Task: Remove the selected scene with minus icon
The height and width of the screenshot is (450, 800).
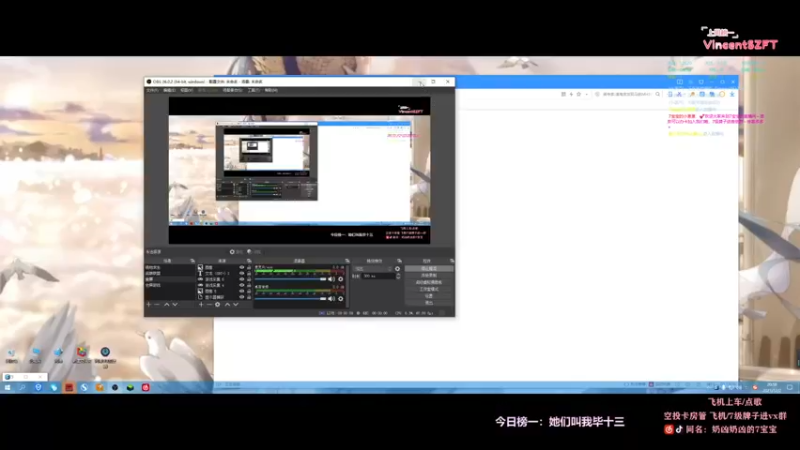Action: click(x=157, y=305)
